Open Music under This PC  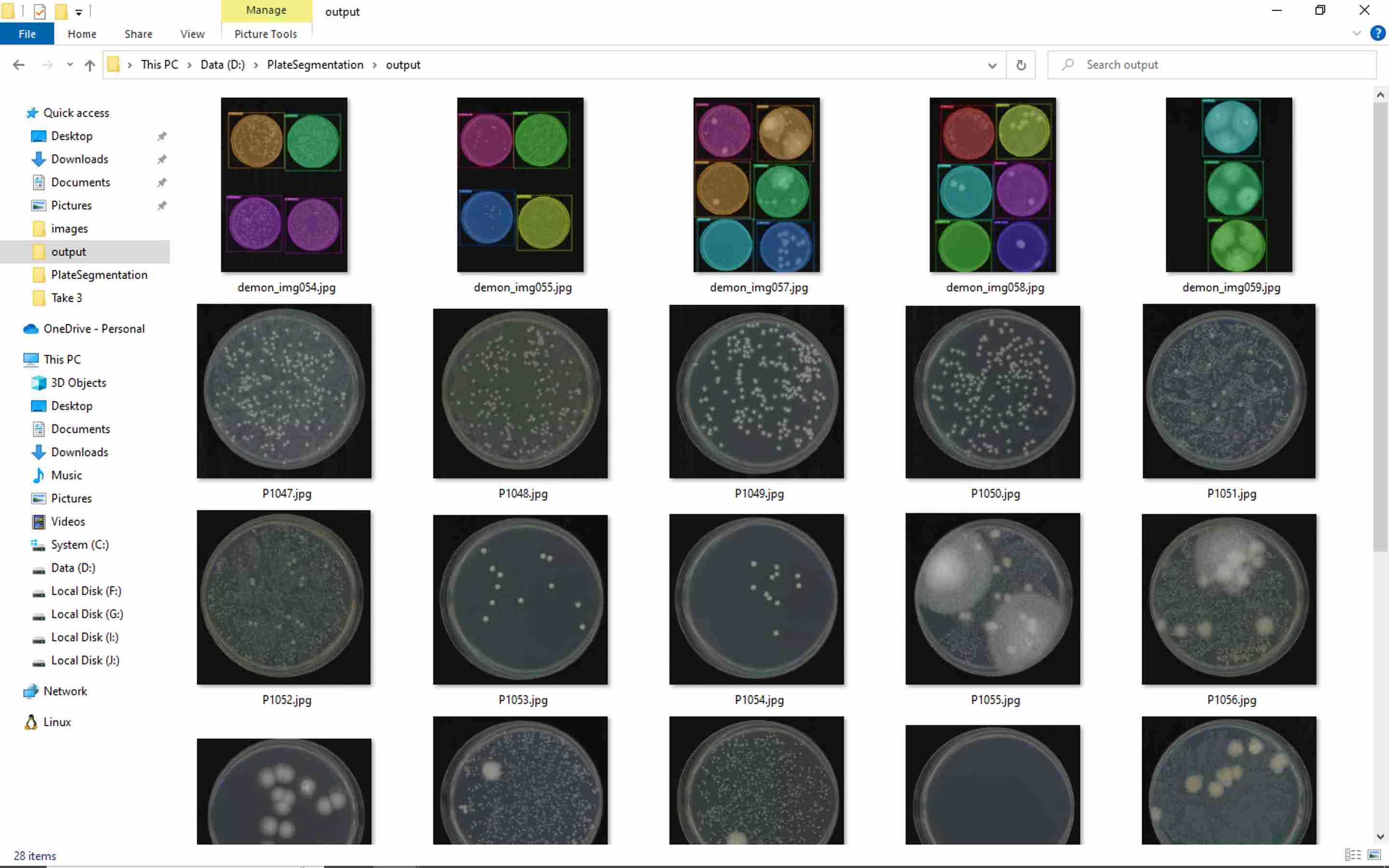point(66,475)
